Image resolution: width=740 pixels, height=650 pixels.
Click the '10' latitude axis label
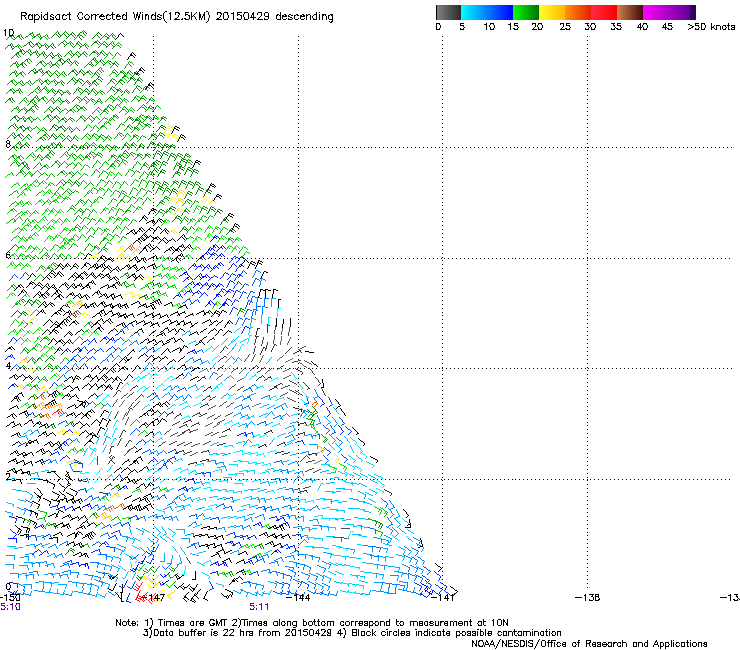point(8,33)
